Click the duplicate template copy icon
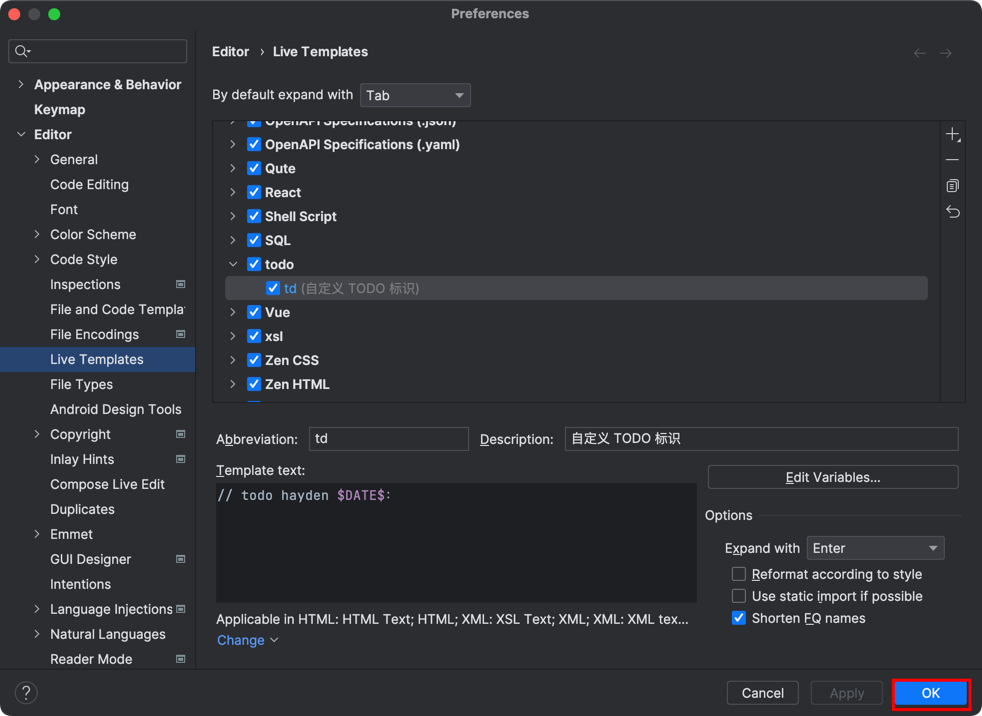982x716 pixels. [x=953, y=186]
